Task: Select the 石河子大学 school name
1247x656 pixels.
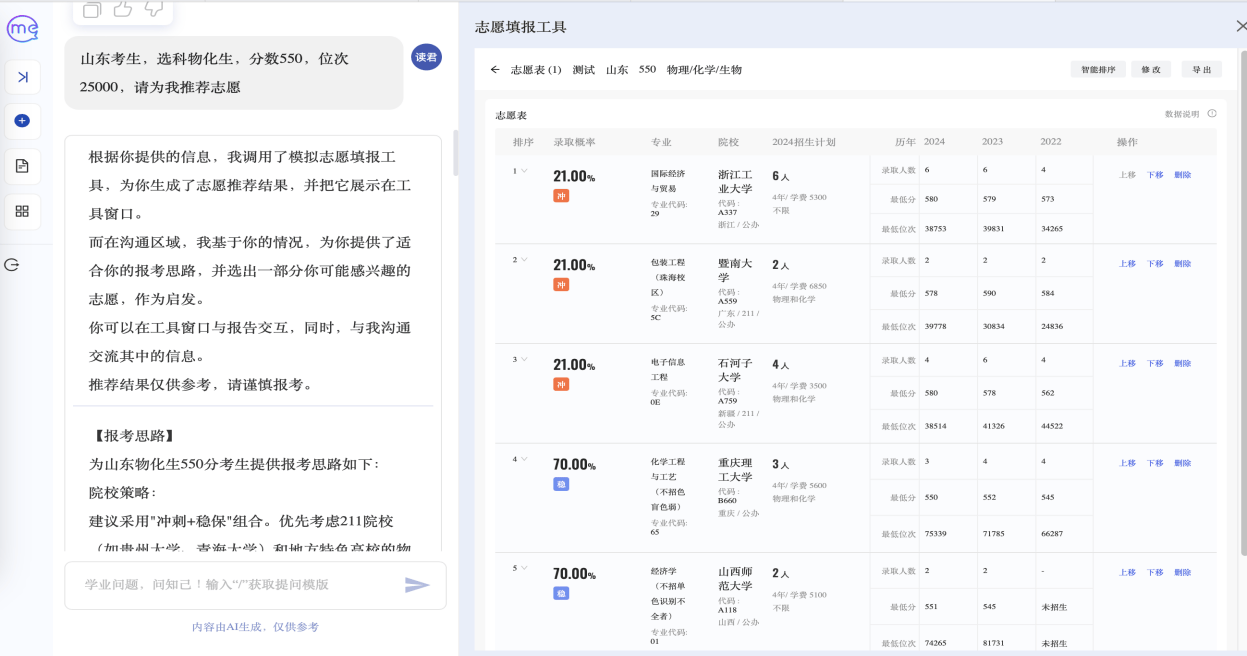Action: (x=735, y=370)
